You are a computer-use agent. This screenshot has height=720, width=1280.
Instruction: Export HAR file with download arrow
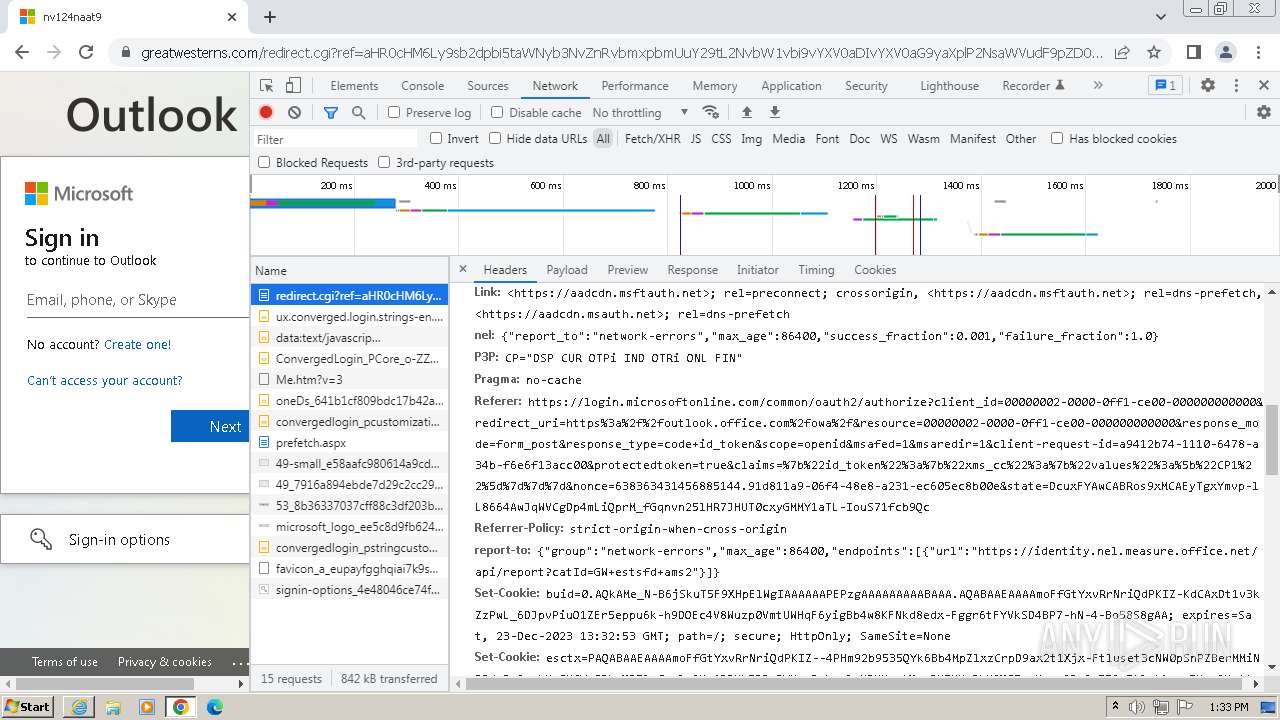coord(774,112)
